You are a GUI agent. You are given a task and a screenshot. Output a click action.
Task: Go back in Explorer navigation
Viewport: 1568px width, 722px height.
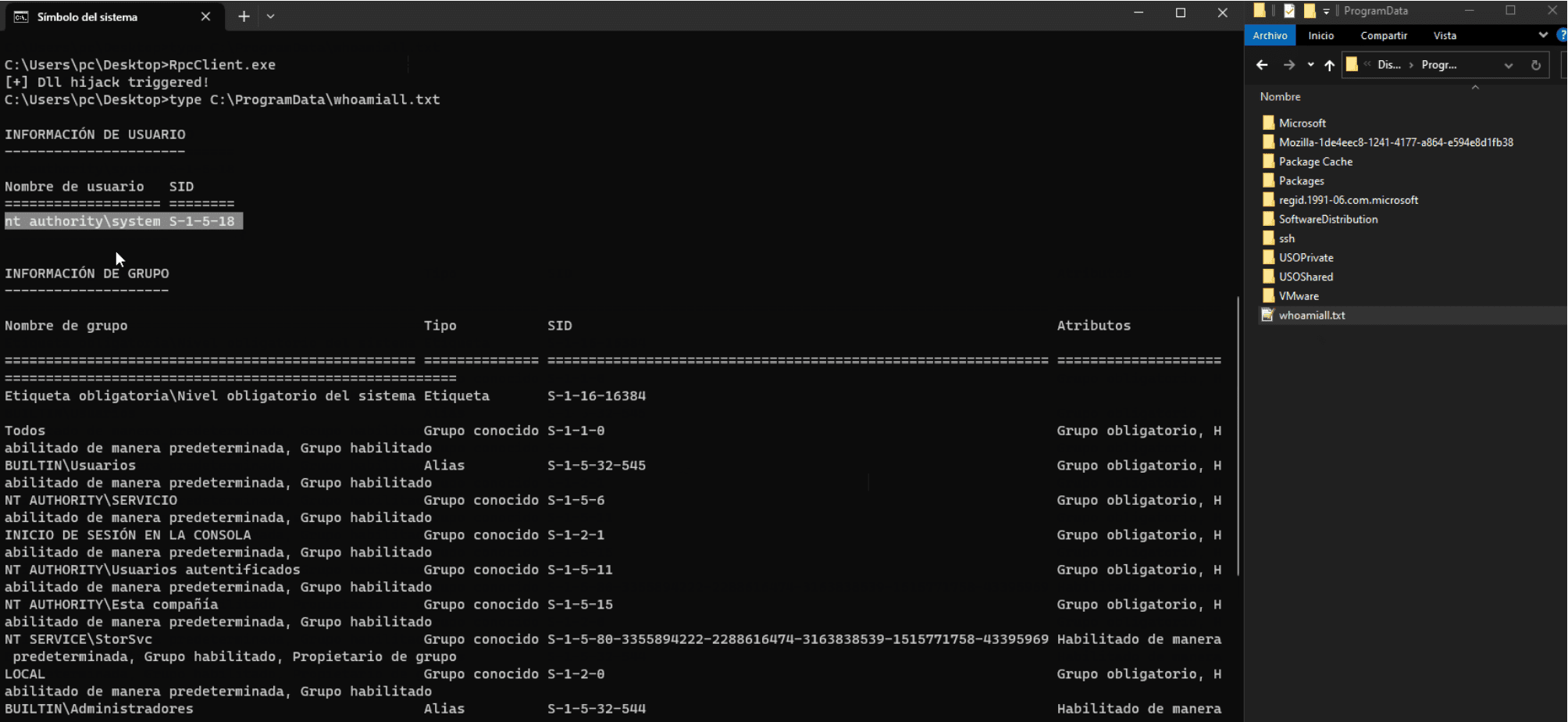1262,65
